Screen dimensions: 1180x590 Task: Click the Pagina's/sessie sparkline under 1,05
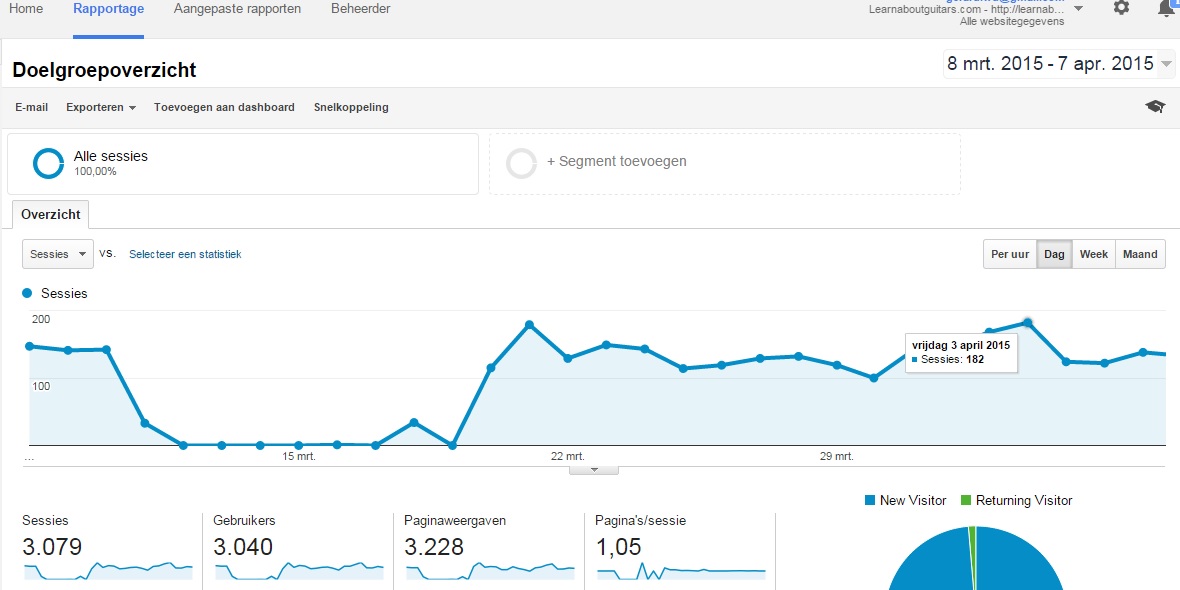(681, 571)
